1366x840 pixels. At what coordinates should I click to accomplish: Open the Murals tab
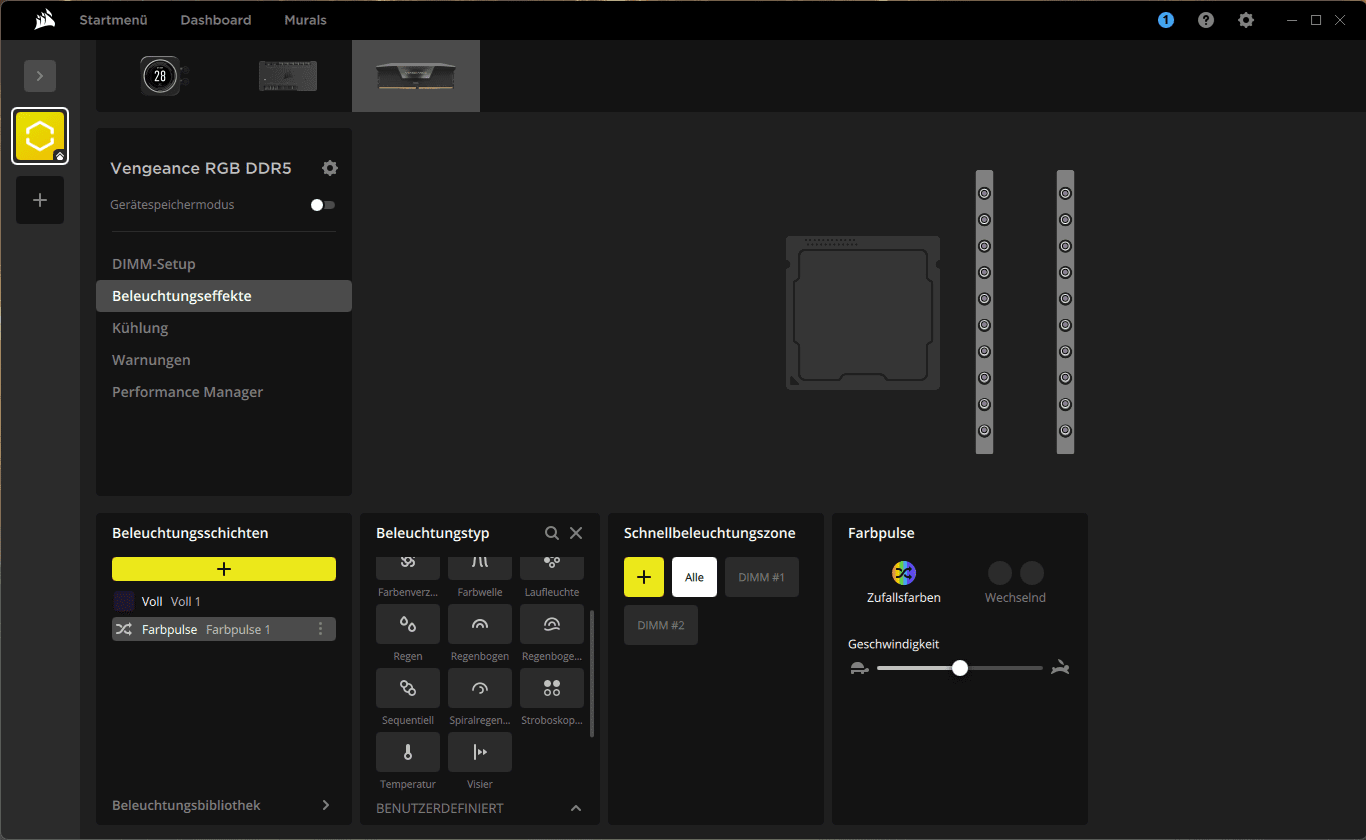305,20
